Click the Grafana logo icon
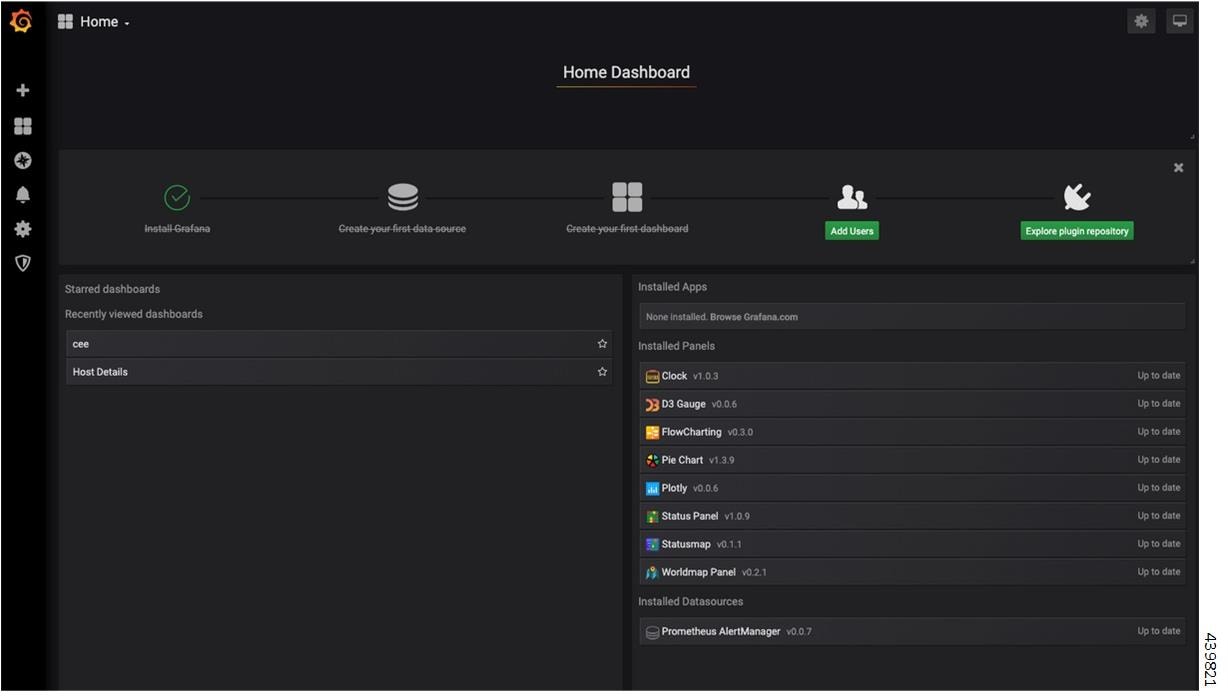Image resolution: width=1228 pixels, height=698 pixels. (x=21, y=20)
